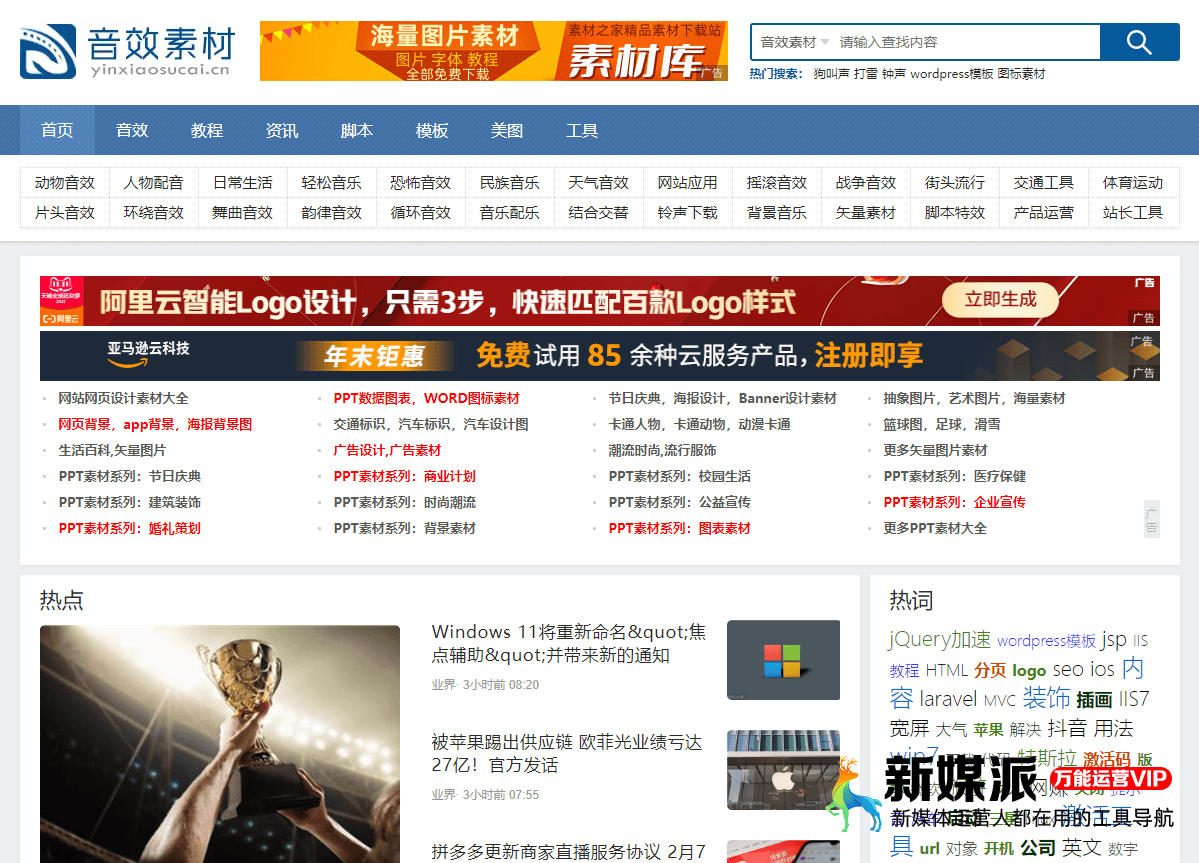Image resolution: width=1199 pixels, height=863 pixels.
Task: Click the magnifying glass search button
Action: pos(1139,42)
